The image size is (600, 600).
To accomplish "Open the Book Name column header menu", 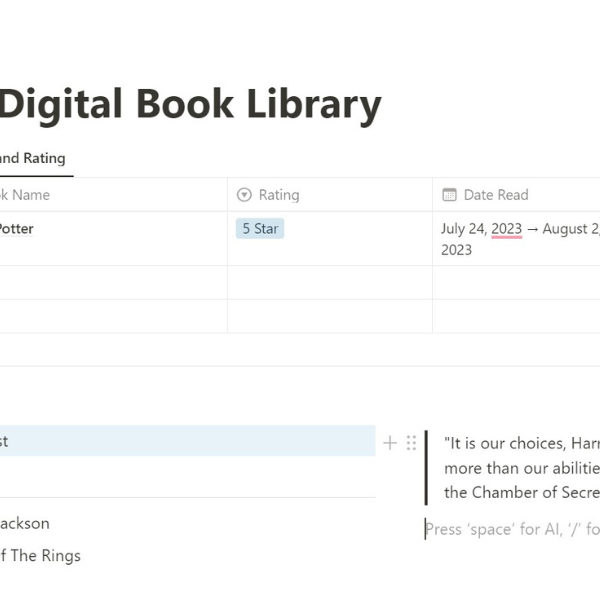I will (25, 195).
